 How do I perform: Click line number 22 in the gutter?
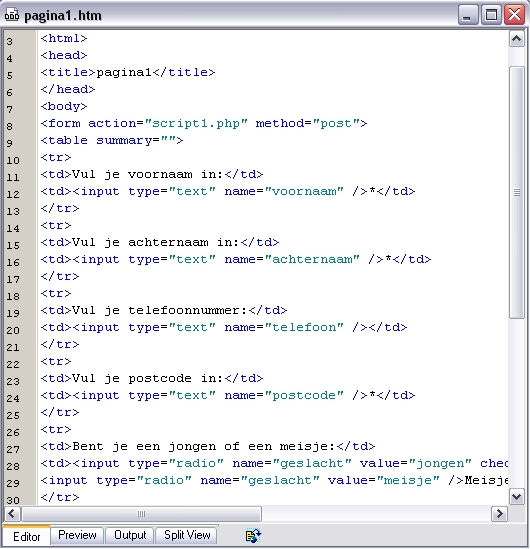click(13, 364)
